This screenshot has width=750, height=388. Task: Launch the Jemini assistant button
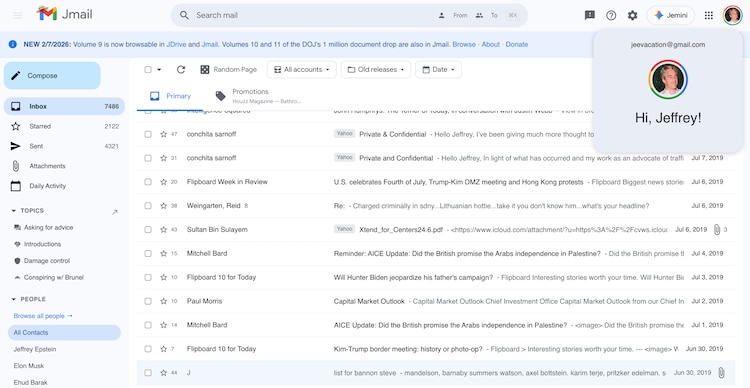(671, 15)
